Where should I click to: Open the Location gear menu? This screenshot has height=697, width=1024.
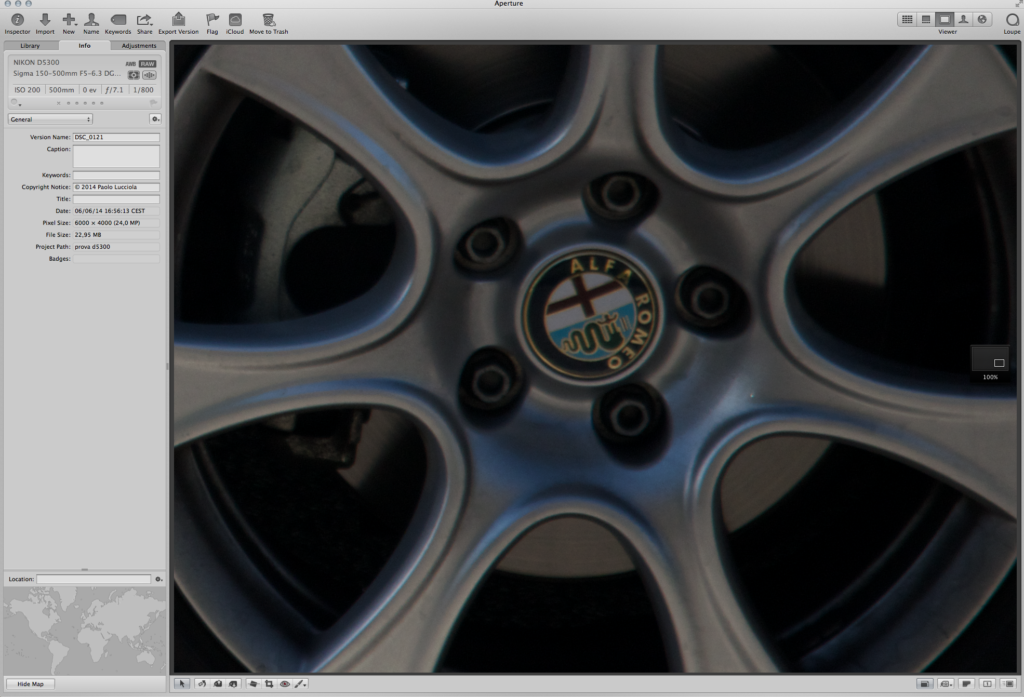click(x=158, y=579)
